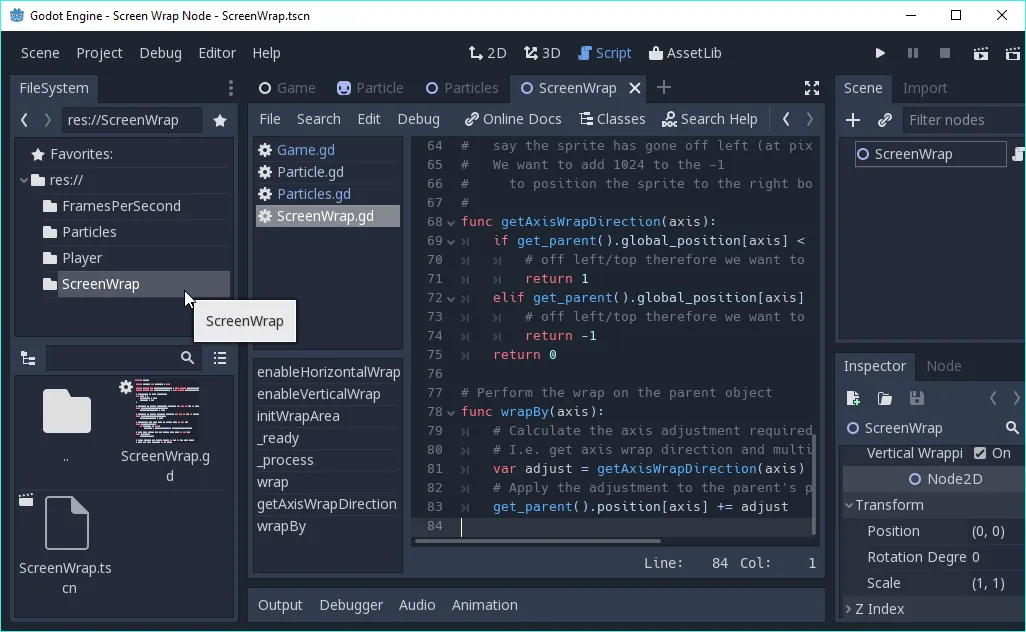This screenshot has height=632, width=1026.
Task: Switch to the 3D workspace
Action: pos(542,54)
